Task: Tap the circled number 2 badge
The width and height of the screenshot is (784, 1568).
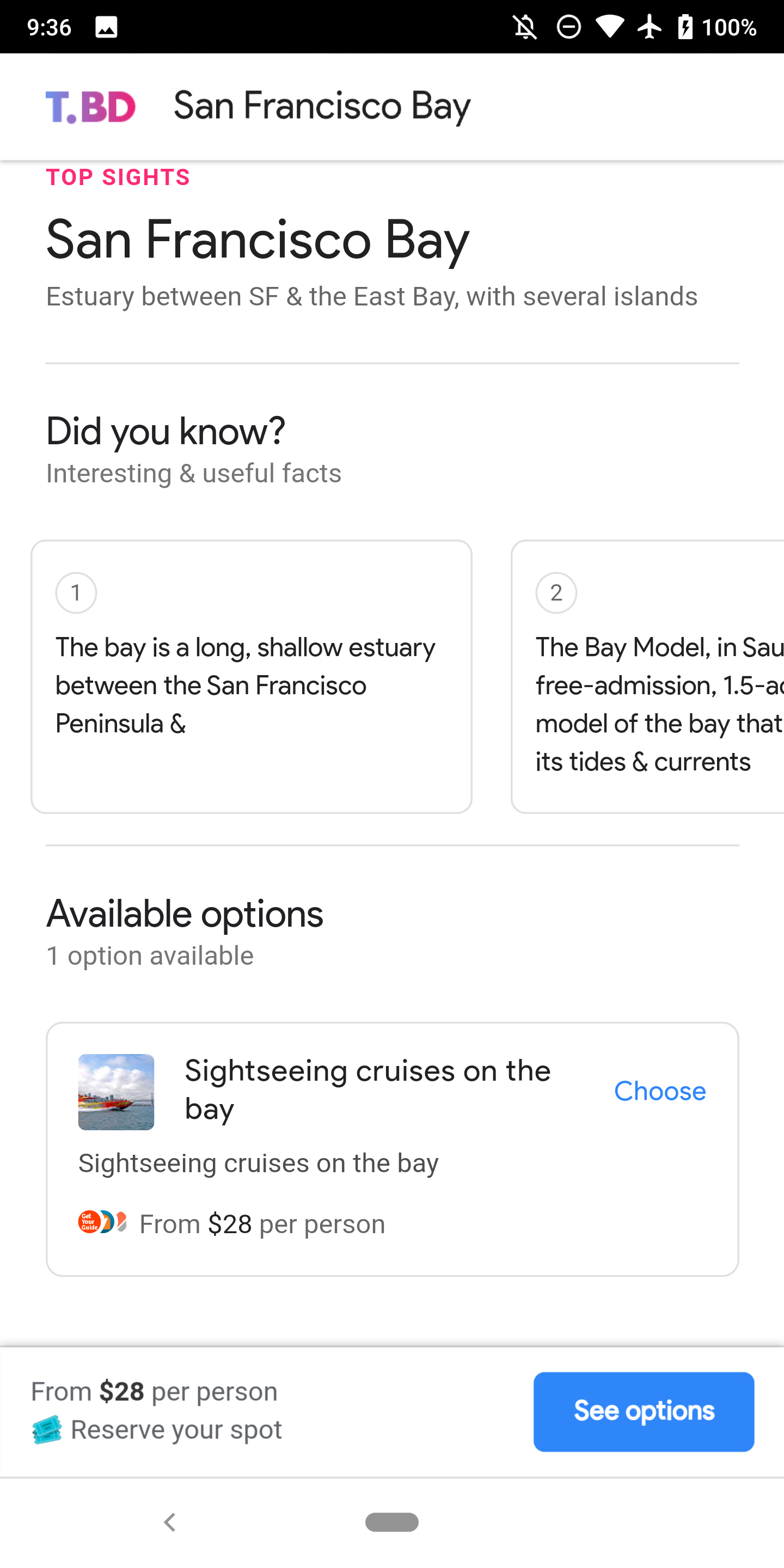Action: [x=556, y=593]
